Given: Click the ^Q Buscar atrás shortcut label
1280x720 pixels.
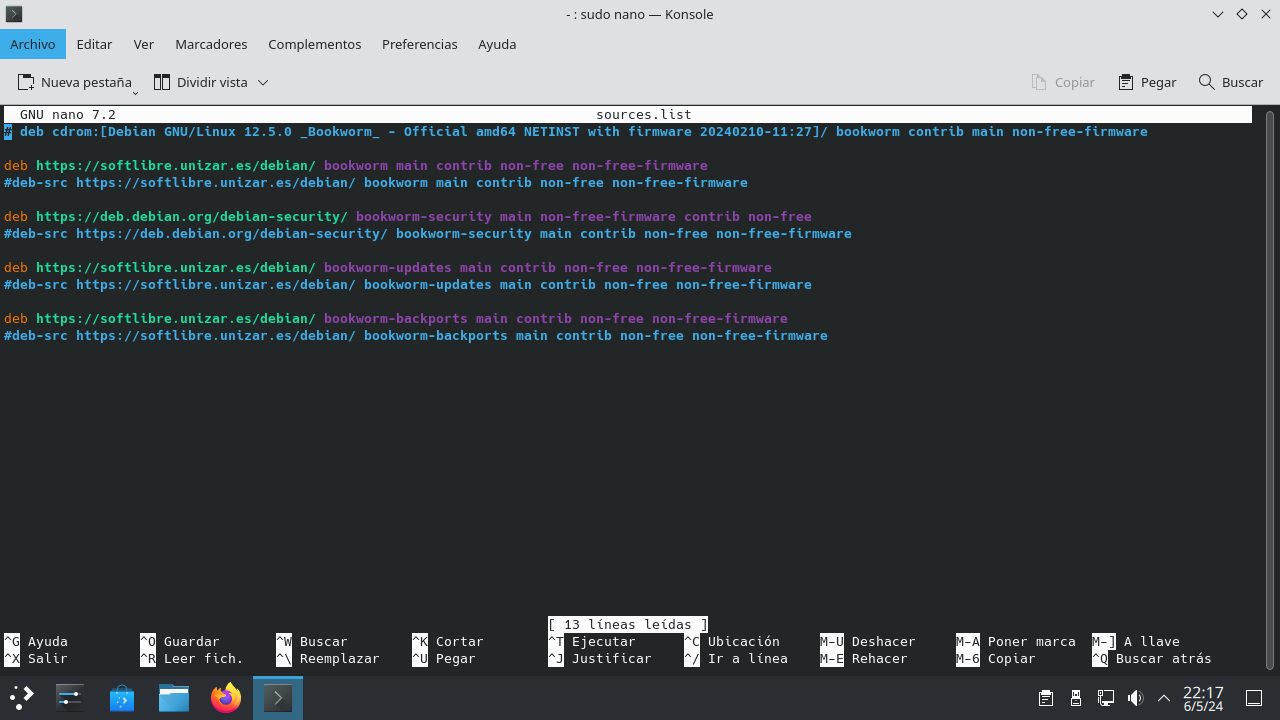Looking at the screenshot, I should 1152,659.
